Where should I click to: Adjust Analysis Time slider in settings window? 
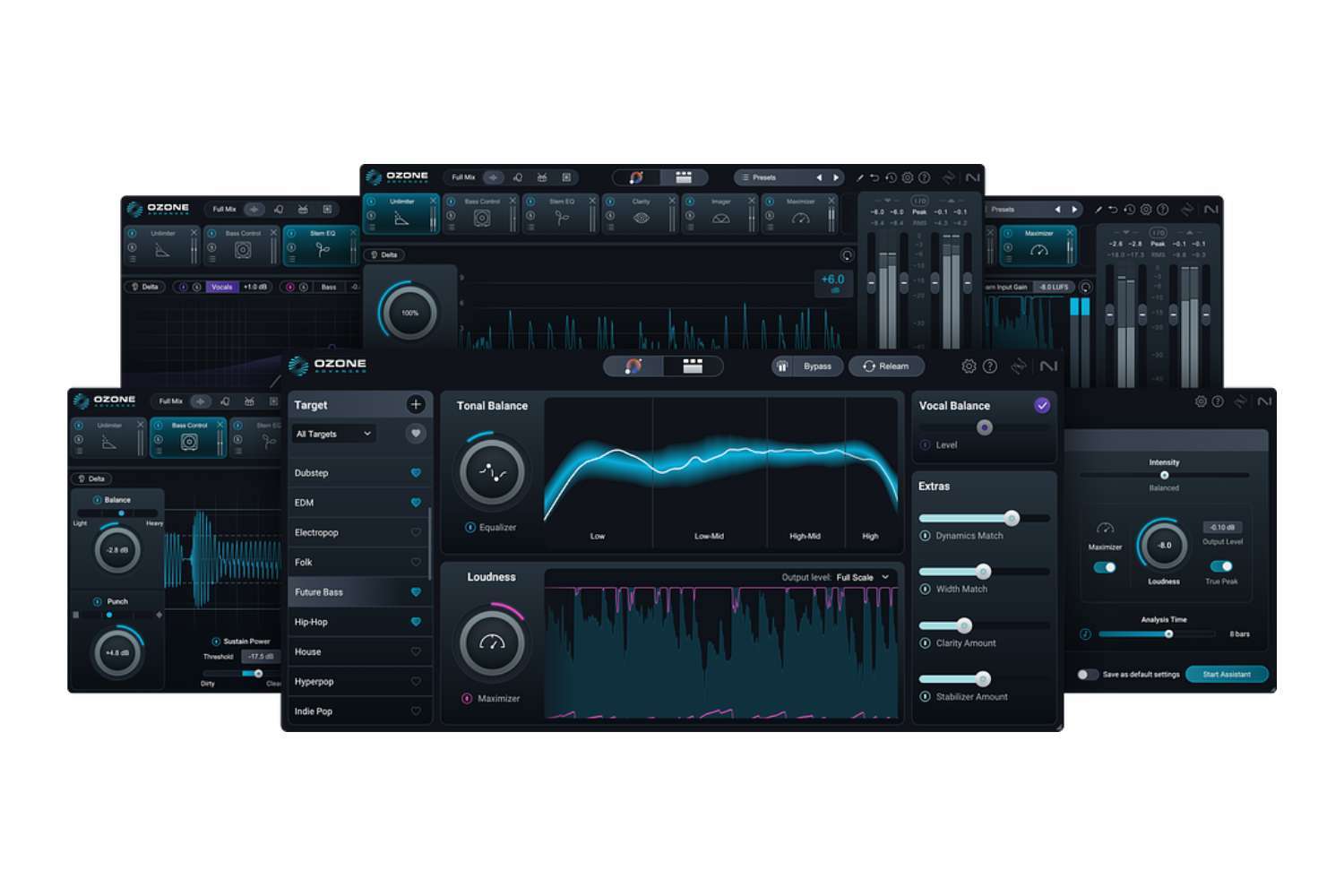tap(1168, 633)
